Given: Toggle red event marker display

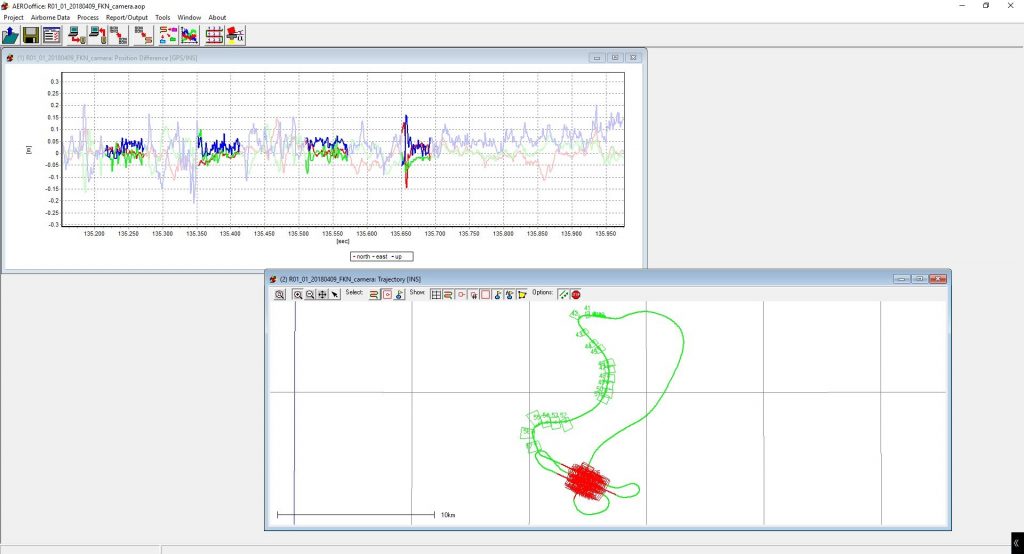Looking at the screenshot, I should click(462, 295).
